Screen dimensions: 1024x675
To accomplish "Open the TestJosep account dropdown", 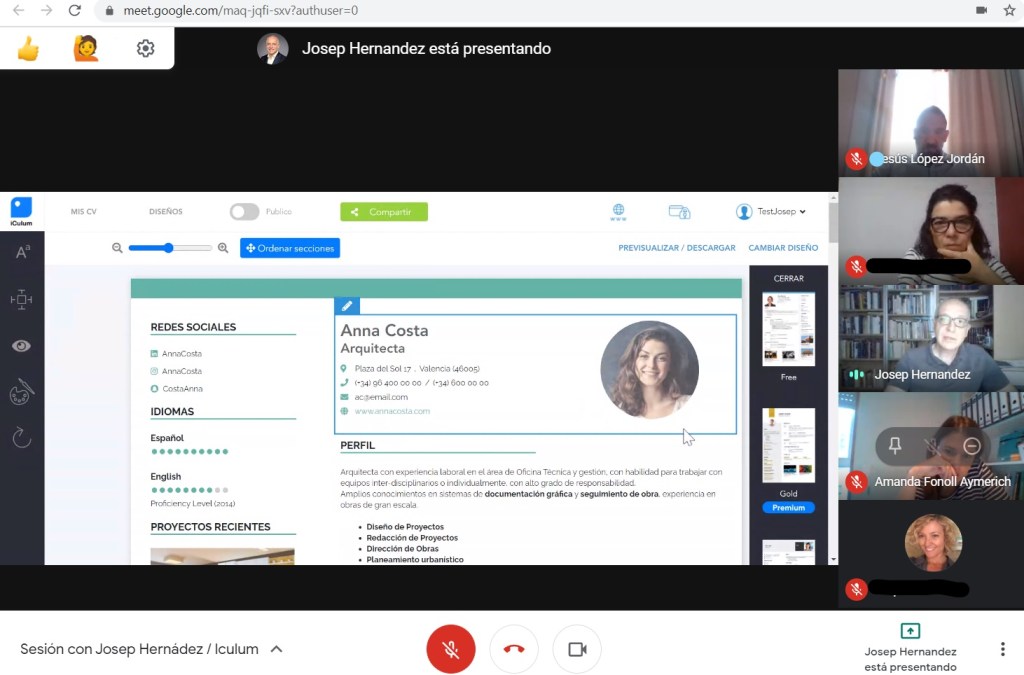I will [771, 212].
